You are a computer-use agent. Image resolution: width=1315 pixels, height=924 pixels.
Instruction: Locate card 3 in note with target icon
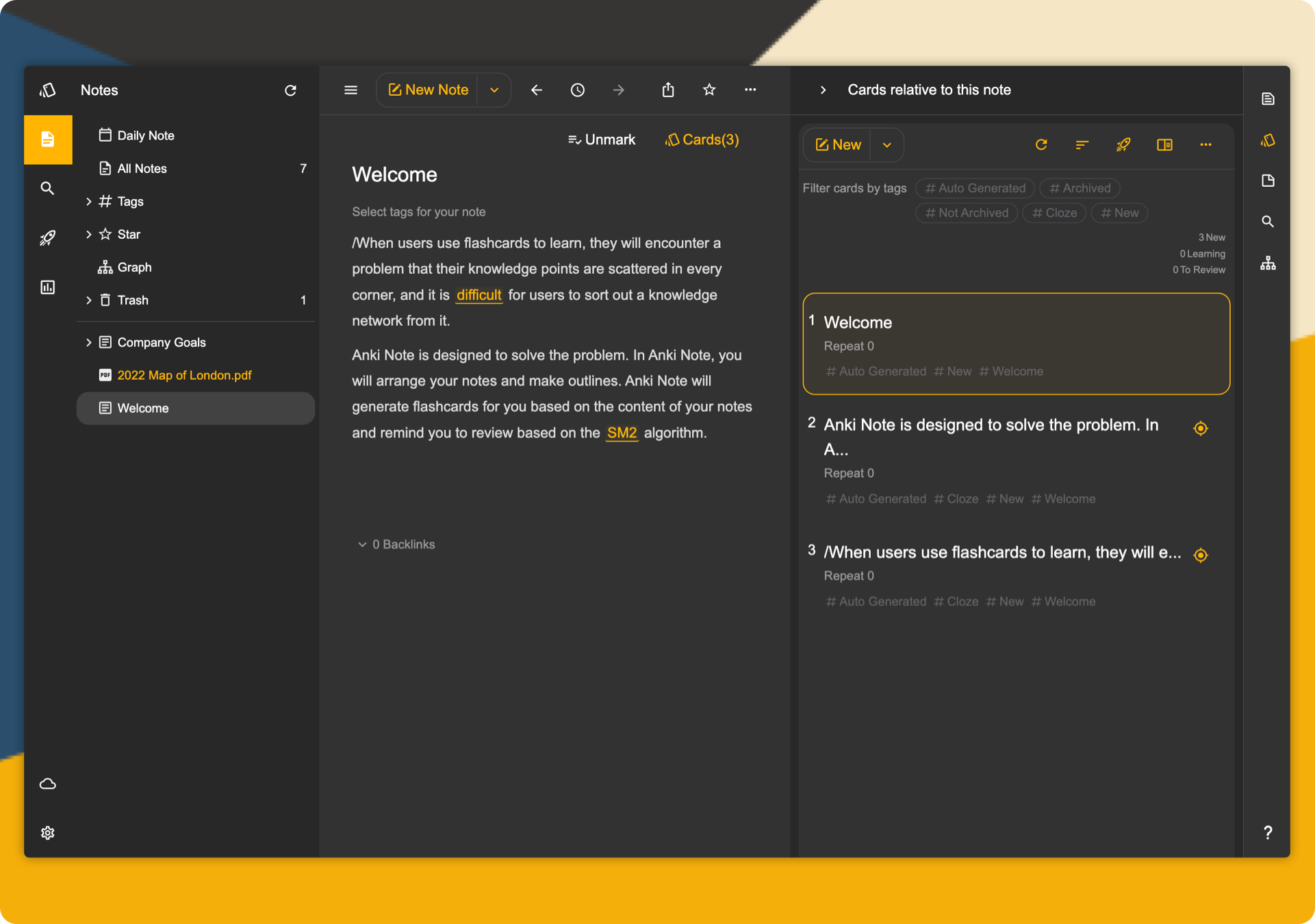coord(1200,555)
